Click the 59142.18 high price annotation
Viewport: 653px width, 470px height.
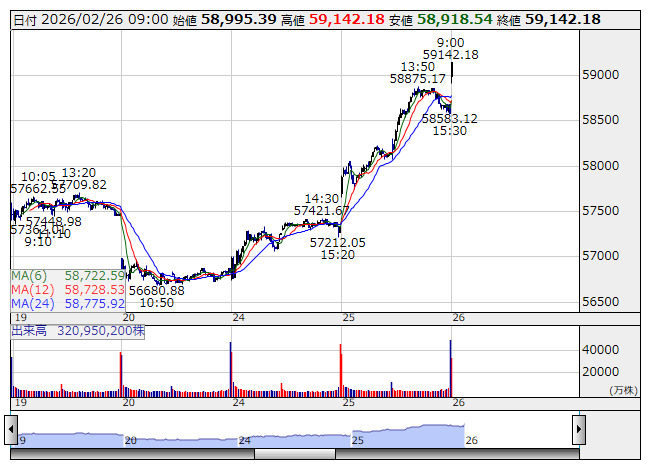450,55
